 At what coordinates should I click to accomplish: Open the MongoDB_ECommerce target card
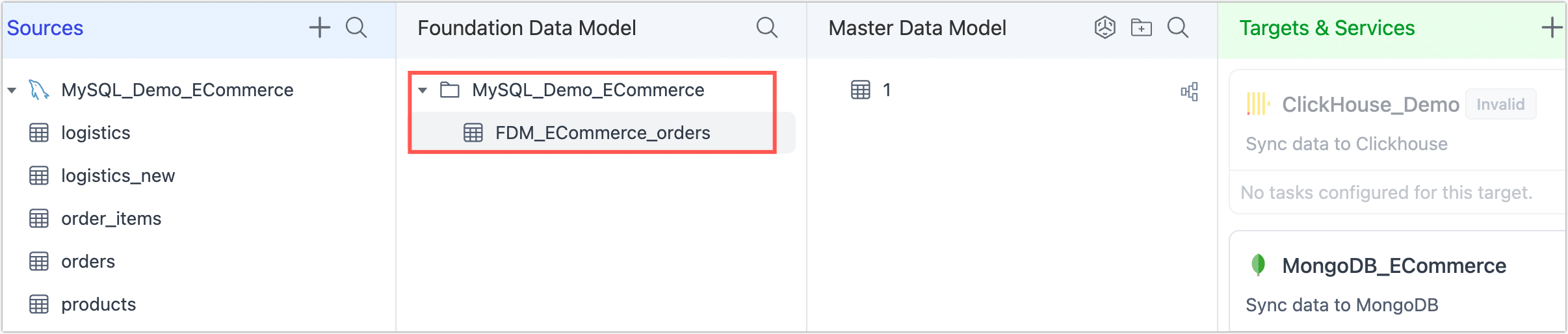click(1394, 266)
